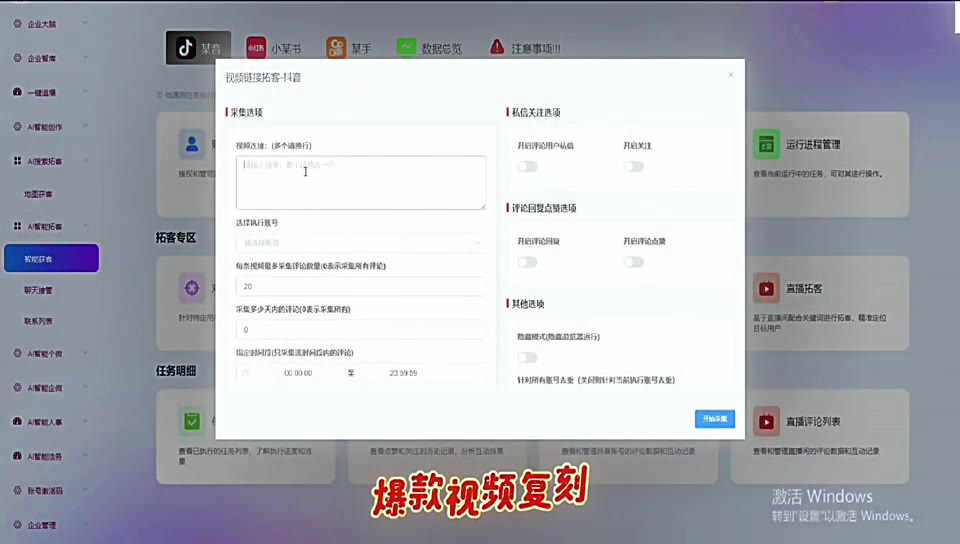Click the 账号激活码 sidebar icon

(x=17, y=490)
